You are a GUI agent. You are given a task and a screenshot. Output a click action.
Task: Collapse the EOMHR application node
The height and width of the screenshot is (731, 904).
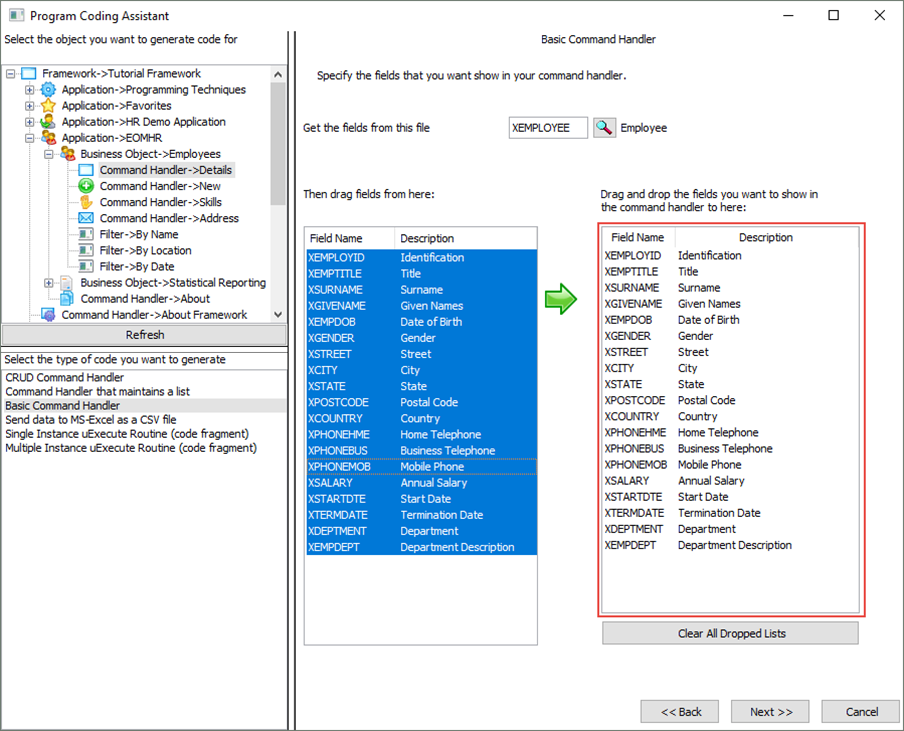[29, 138]
